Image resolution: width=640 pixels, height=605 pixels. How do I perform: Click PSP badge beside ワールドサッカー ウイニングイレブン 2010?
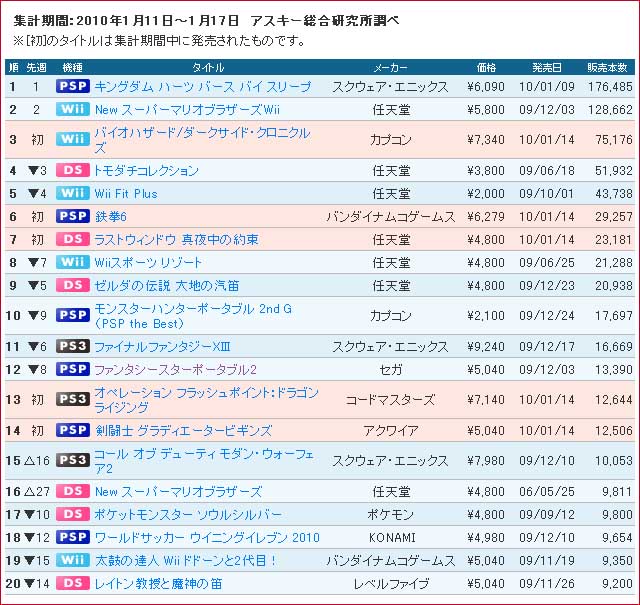(73, 537)
